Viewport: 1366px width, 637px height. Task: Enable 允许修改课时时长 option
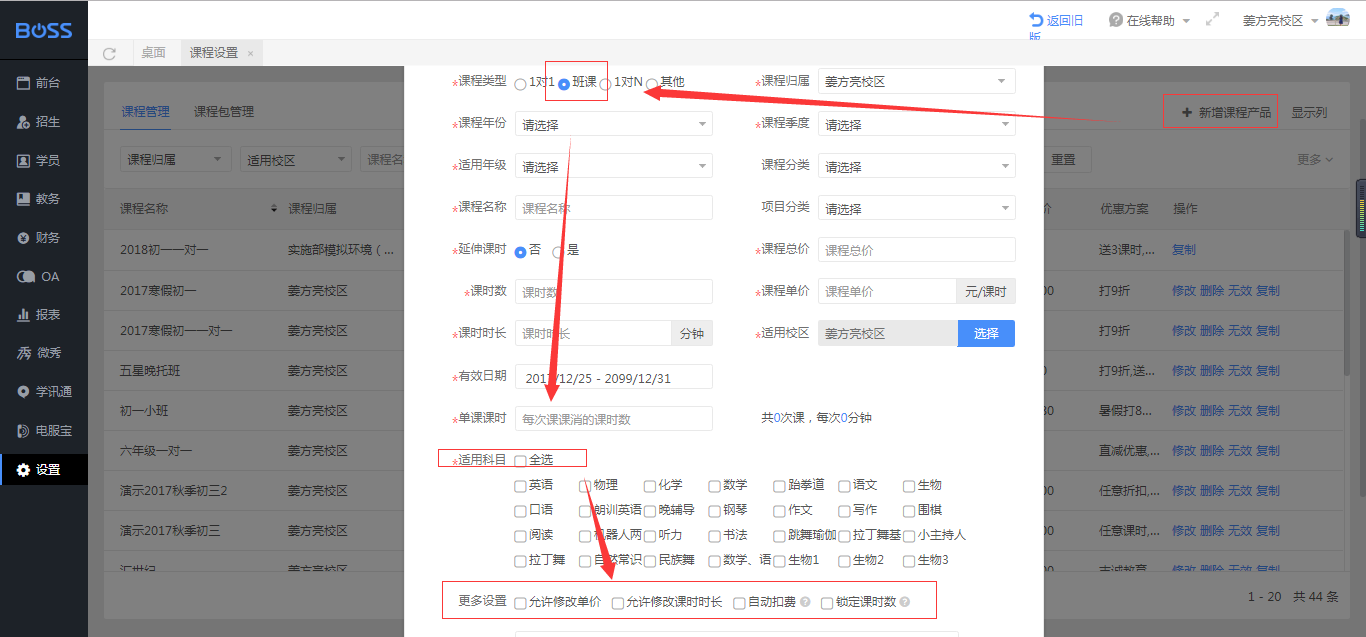click(618, 603)
